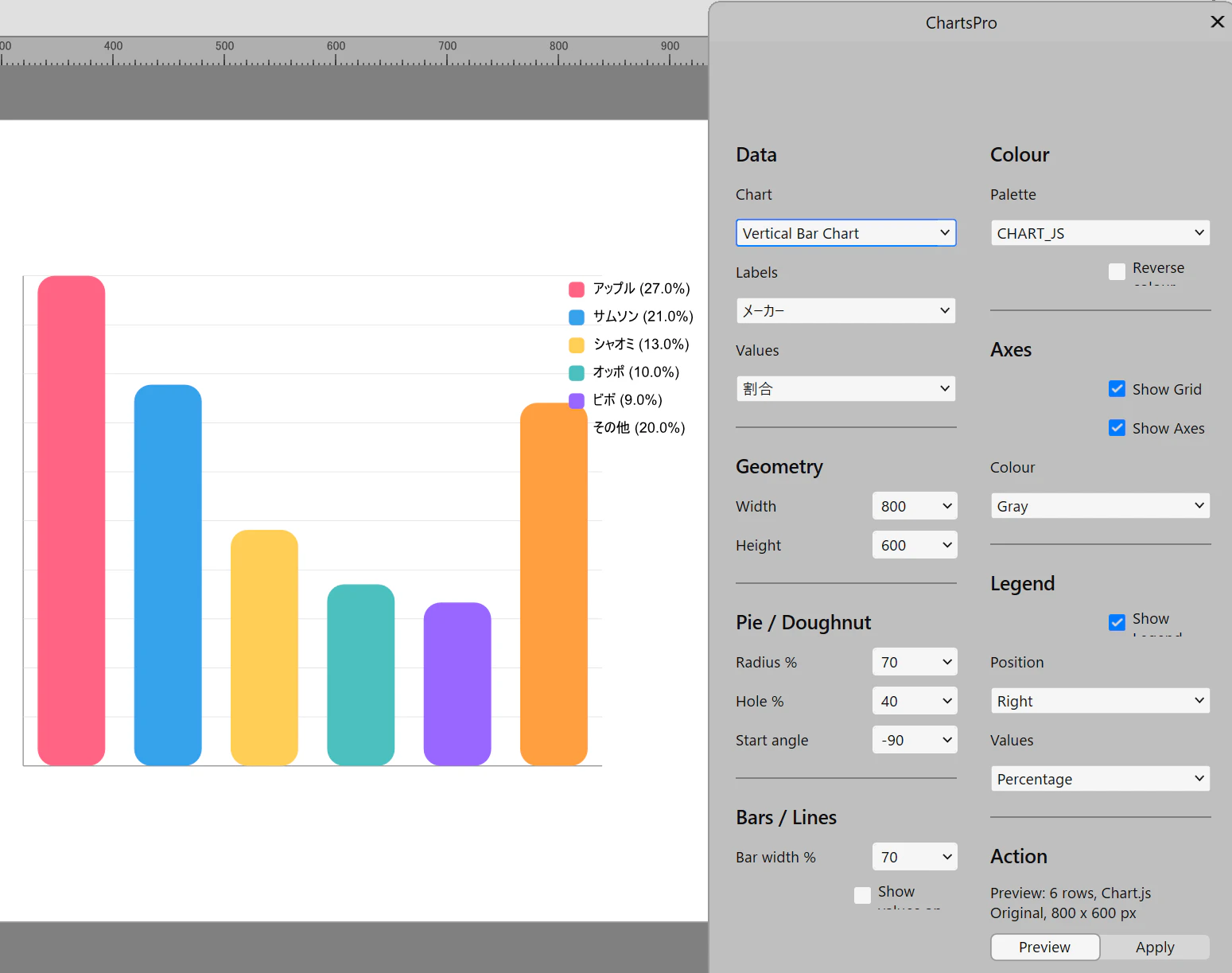Click the Apply button

[1155, 948]
